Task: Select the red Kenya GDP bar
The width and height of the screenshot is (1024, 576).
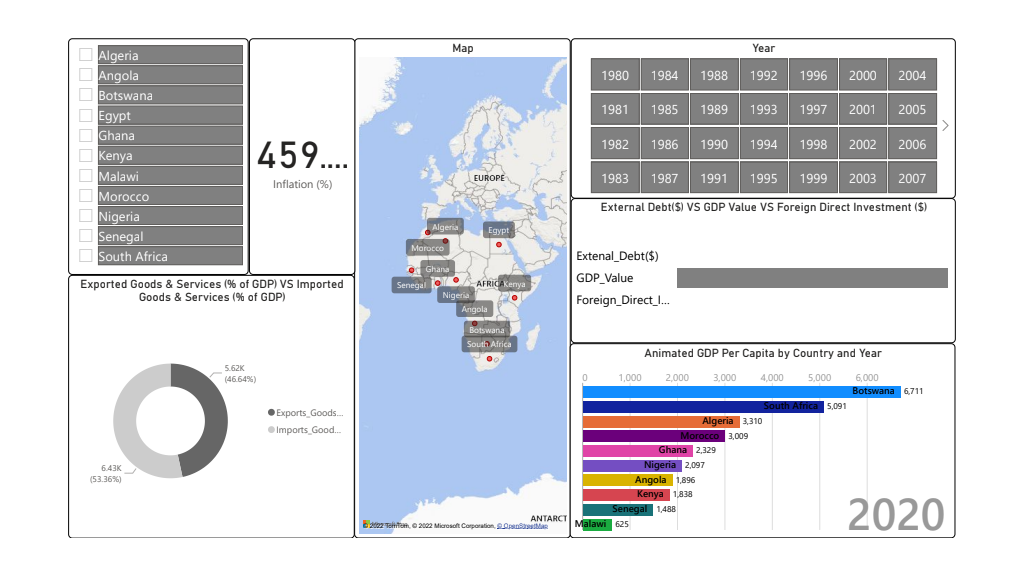Action: tap(626, 494)
